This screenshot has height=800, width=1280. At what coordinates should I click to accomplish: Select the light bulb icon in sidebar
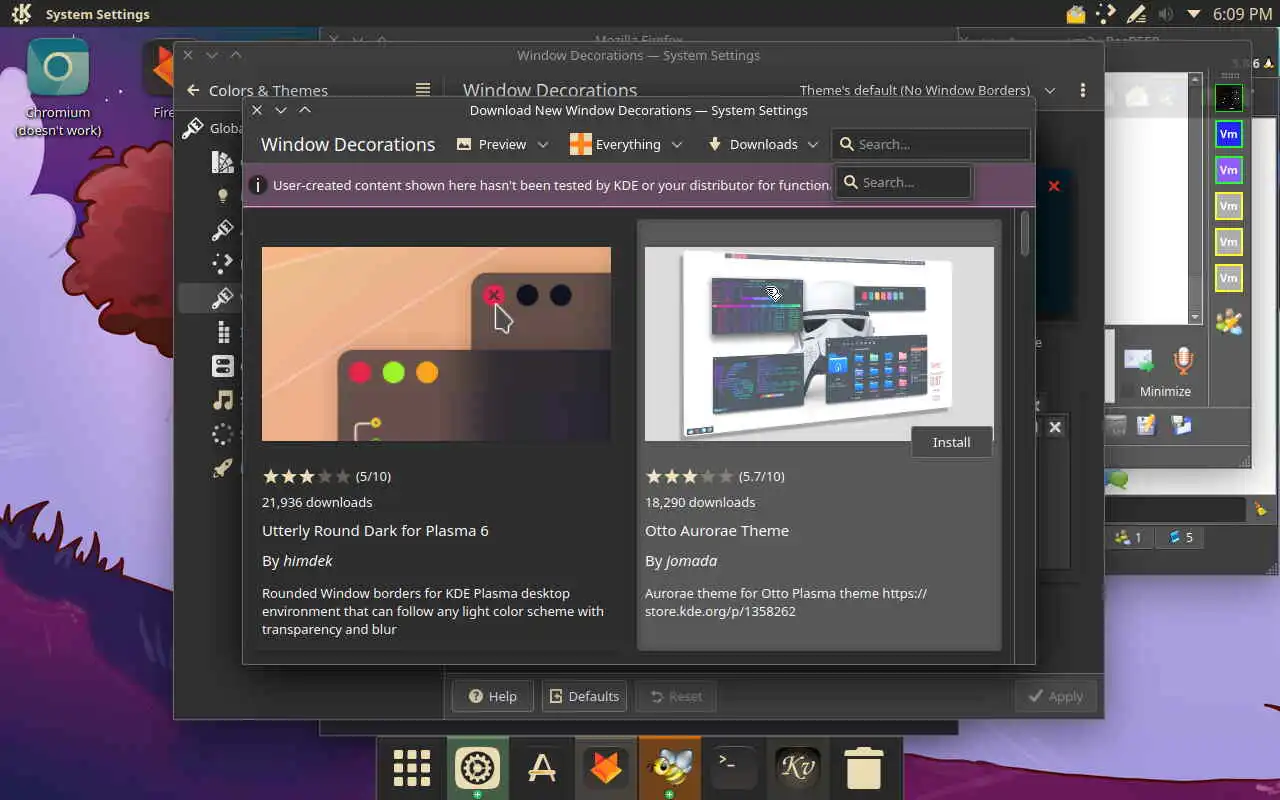pos(222,196)
